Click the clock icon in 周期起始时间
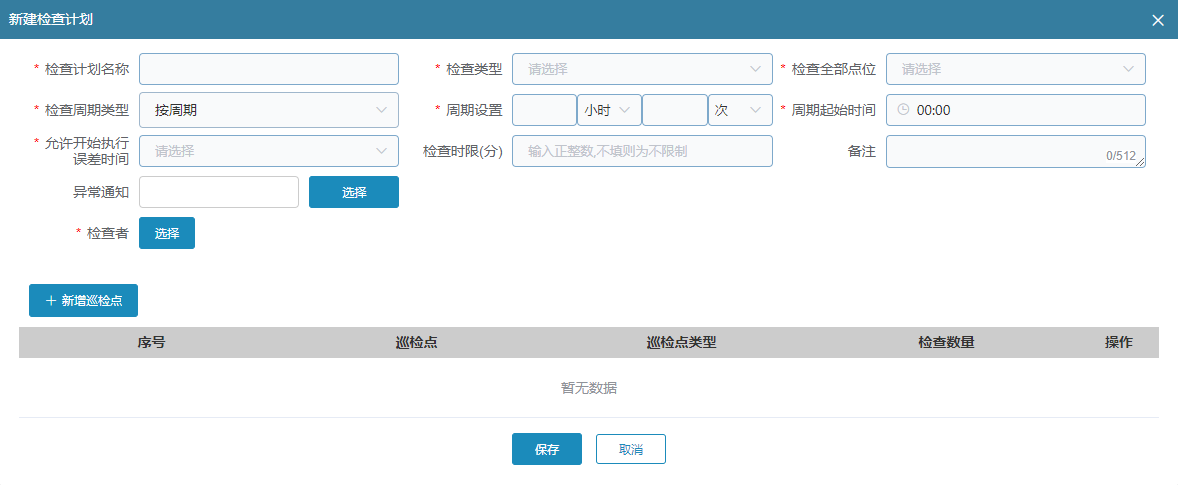Viewport: 1178px width, 485px height. [x=904, y=110]
